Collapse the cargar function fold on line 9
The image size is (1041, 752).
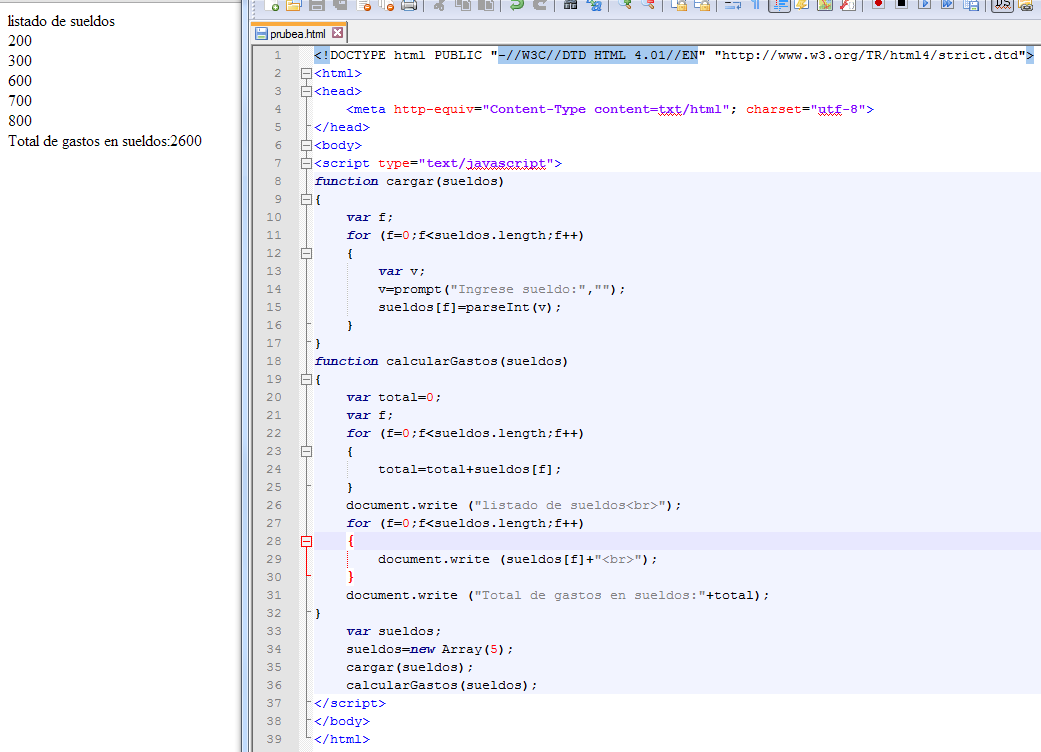click(x=306, y=199)
